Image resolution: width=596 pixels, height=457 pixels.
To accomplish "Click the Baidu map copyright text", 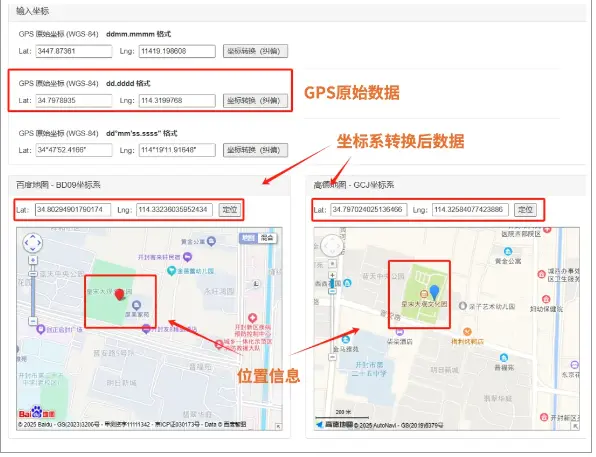I will pos(132,424).
